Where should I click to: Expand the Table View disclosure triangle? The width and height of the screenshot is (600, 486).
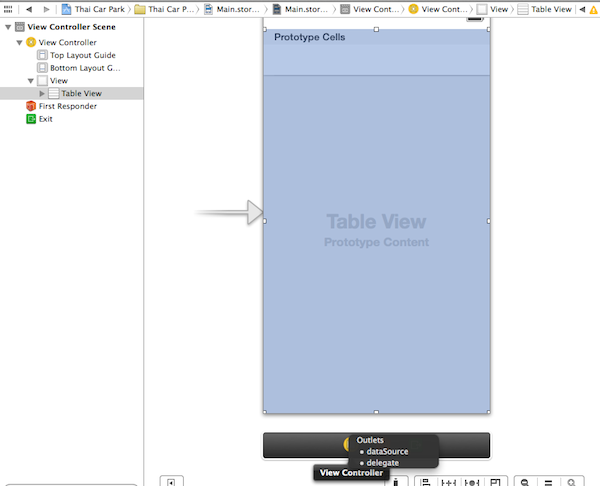(x=42, y=93)
